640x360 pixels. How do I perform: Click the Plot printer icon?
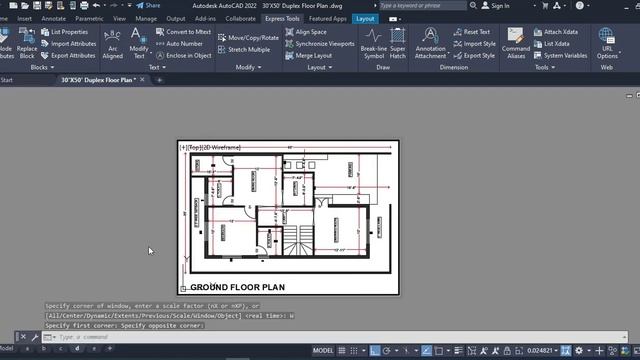84,6
